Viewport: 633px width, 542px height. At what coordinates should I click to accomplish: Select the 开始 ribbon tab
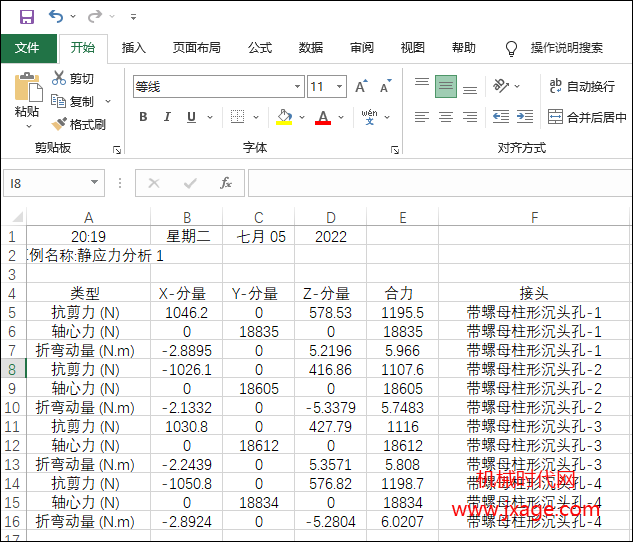(x=83, y=48)
